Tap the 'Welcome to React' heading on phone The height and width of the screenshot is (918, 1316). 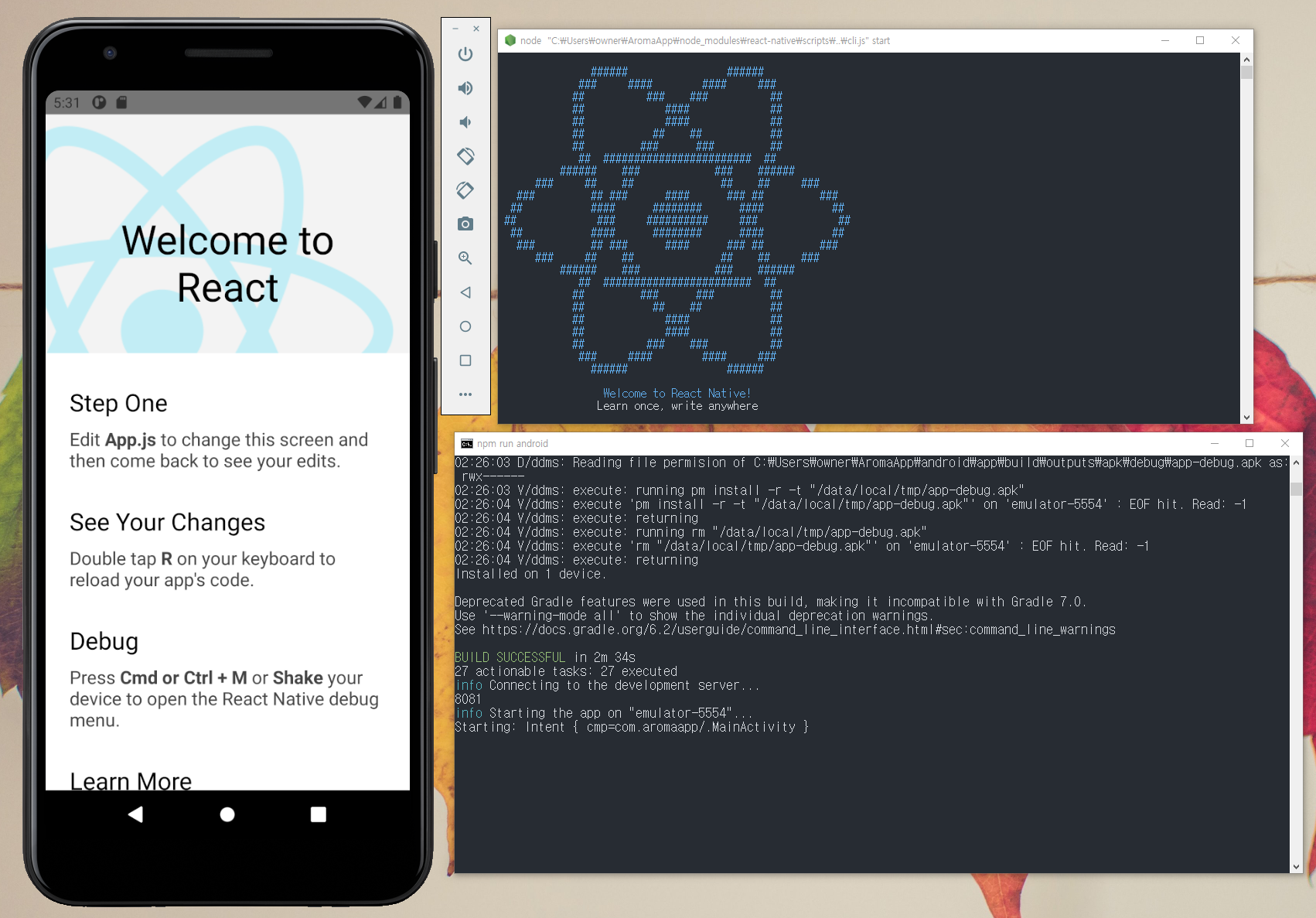point(227,264)
